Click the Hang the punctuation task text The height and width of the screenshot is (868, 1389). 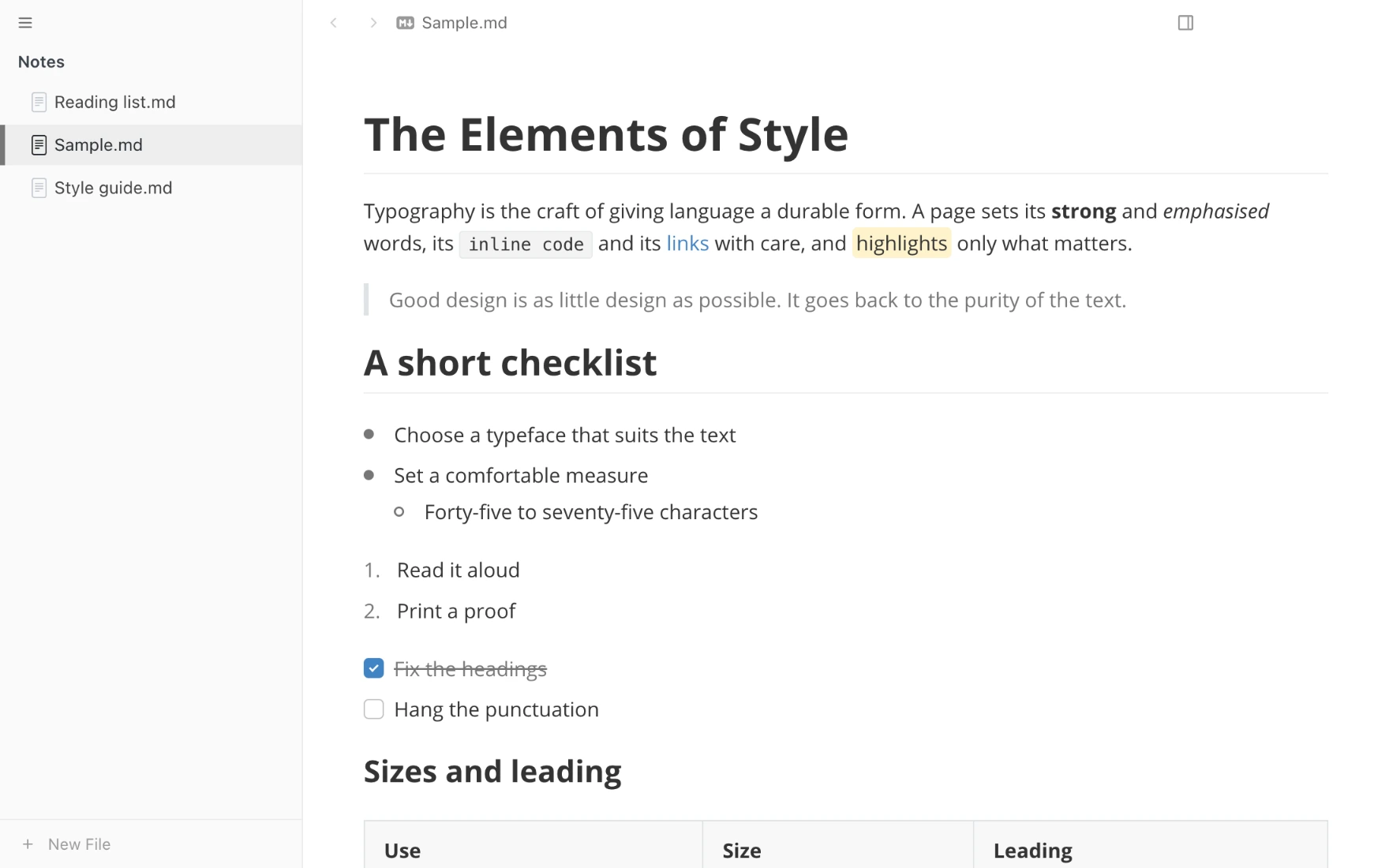pos(496,709)
